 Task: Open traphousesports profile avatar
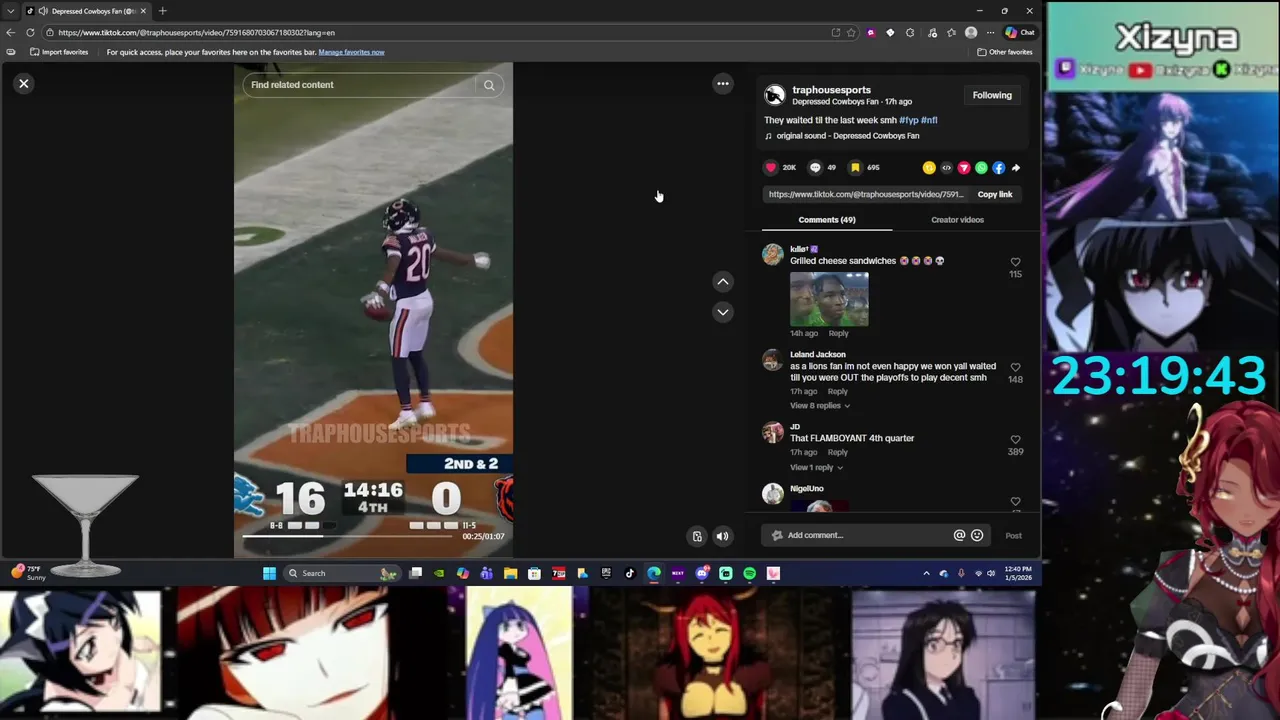pyautogui.click(x=775, y=95)
